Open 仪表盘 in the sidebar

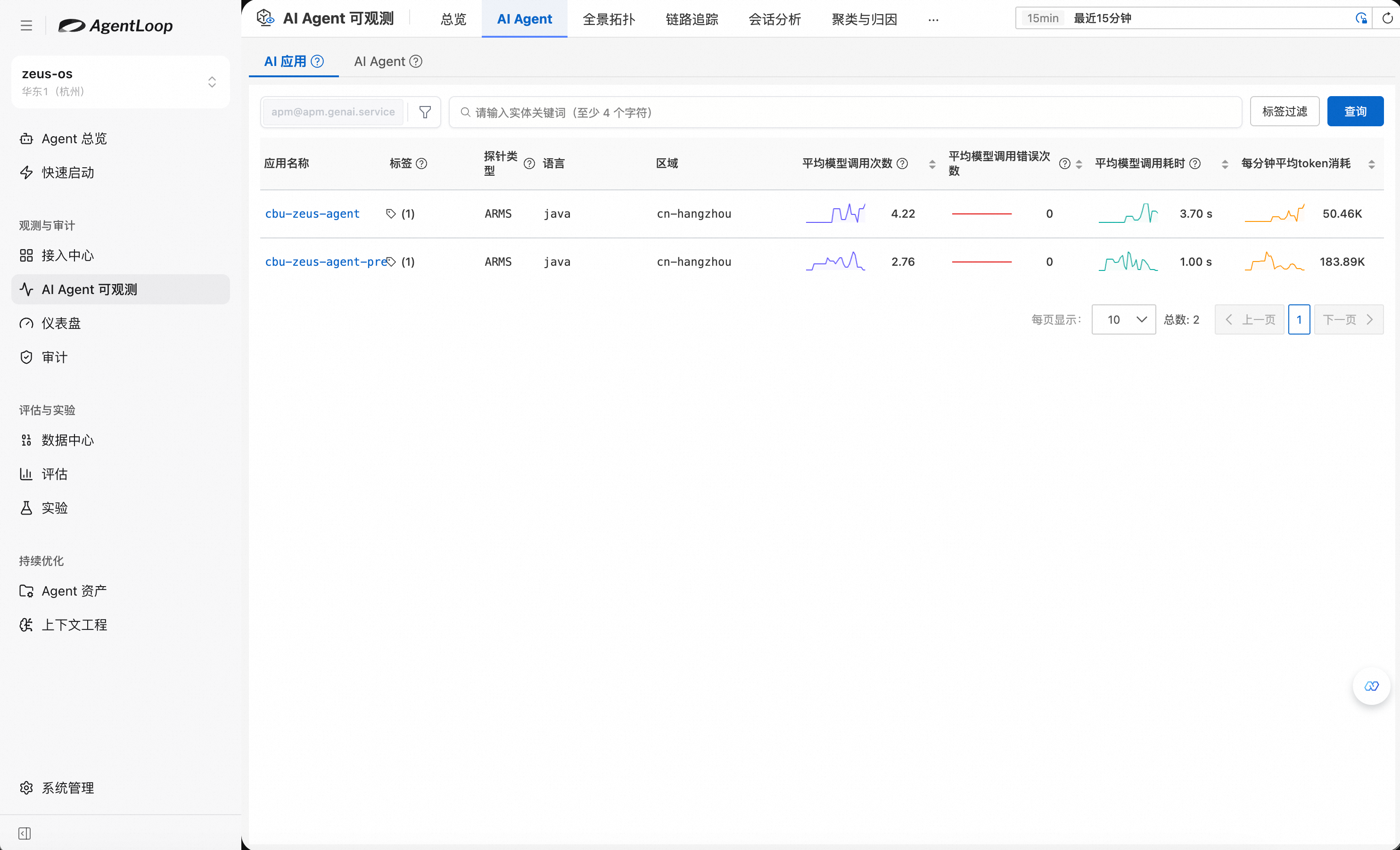[x=121, y=323]
